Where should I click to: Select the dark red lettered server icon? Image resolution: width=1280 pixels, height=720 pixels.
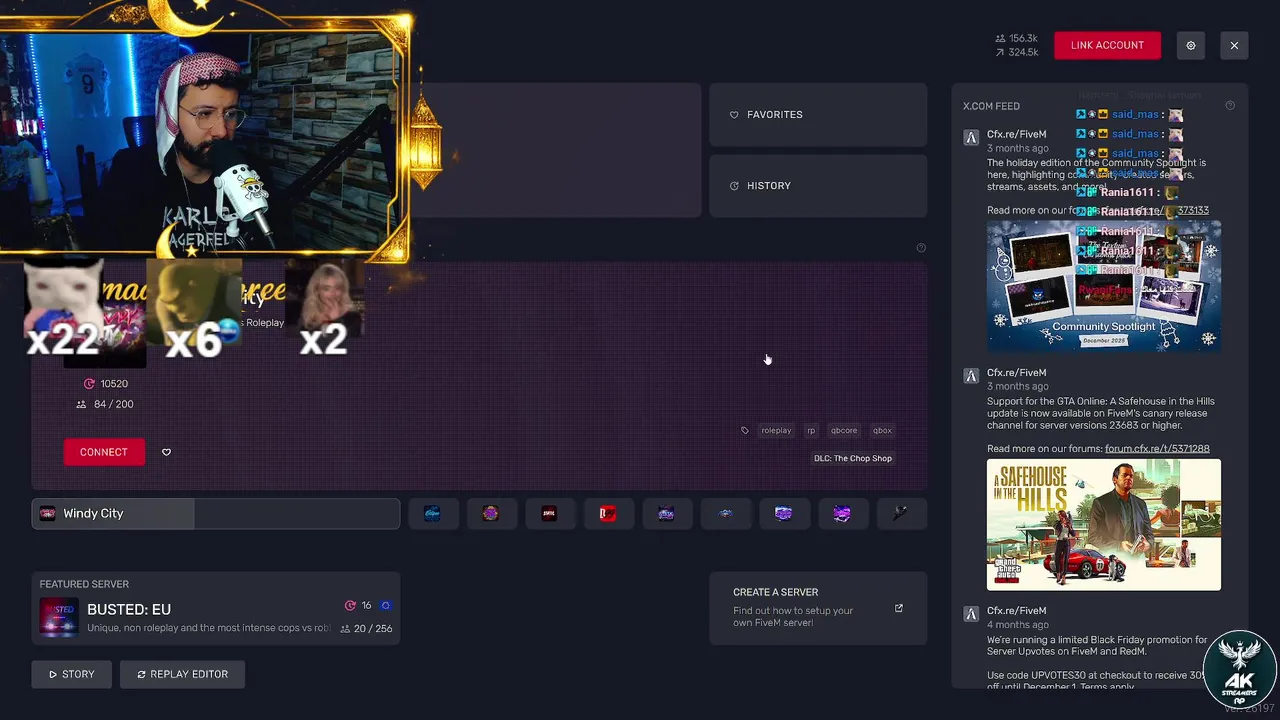549,513
